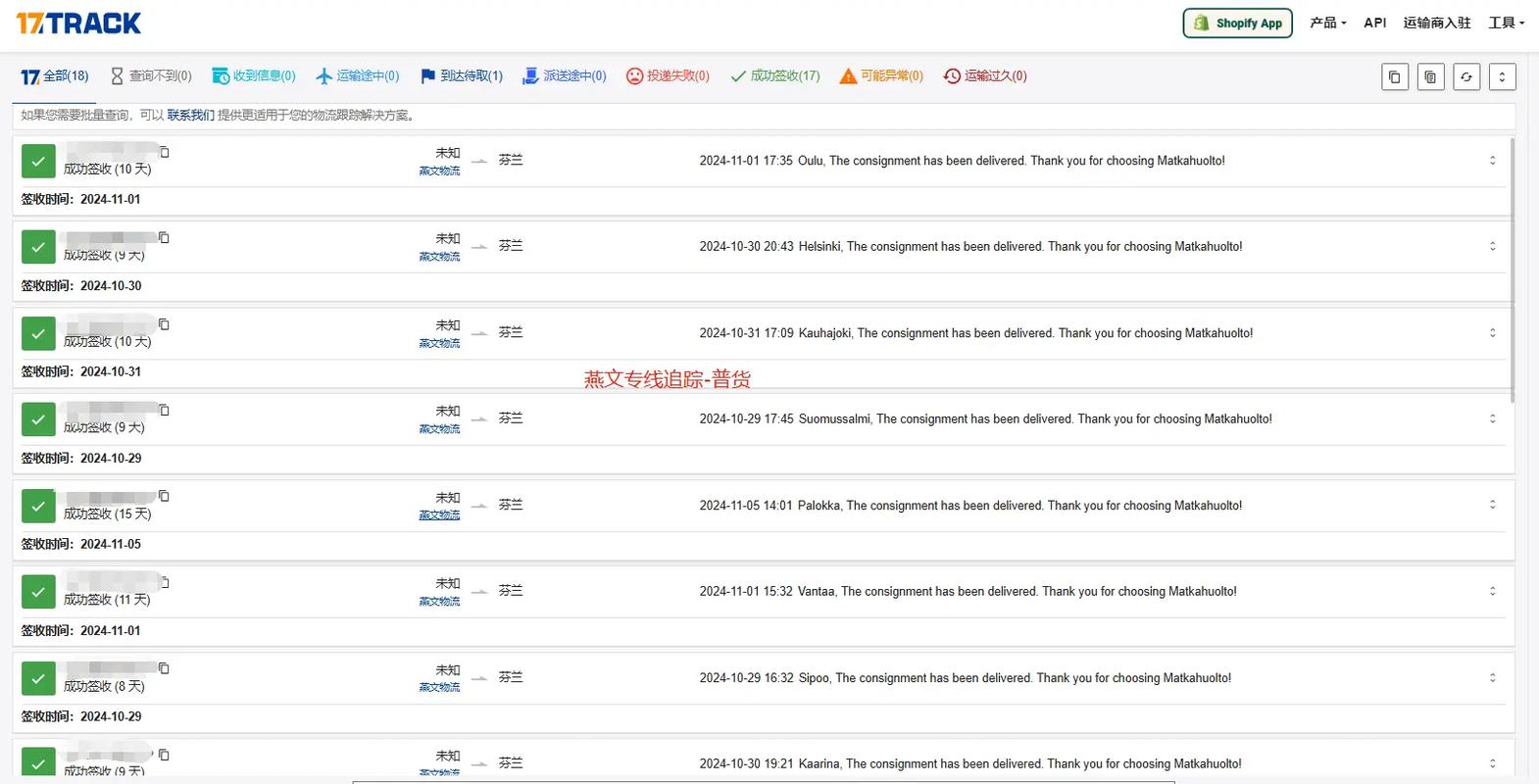
Task: Expand all results with toolbar expand button
Action: [1502, 76]
